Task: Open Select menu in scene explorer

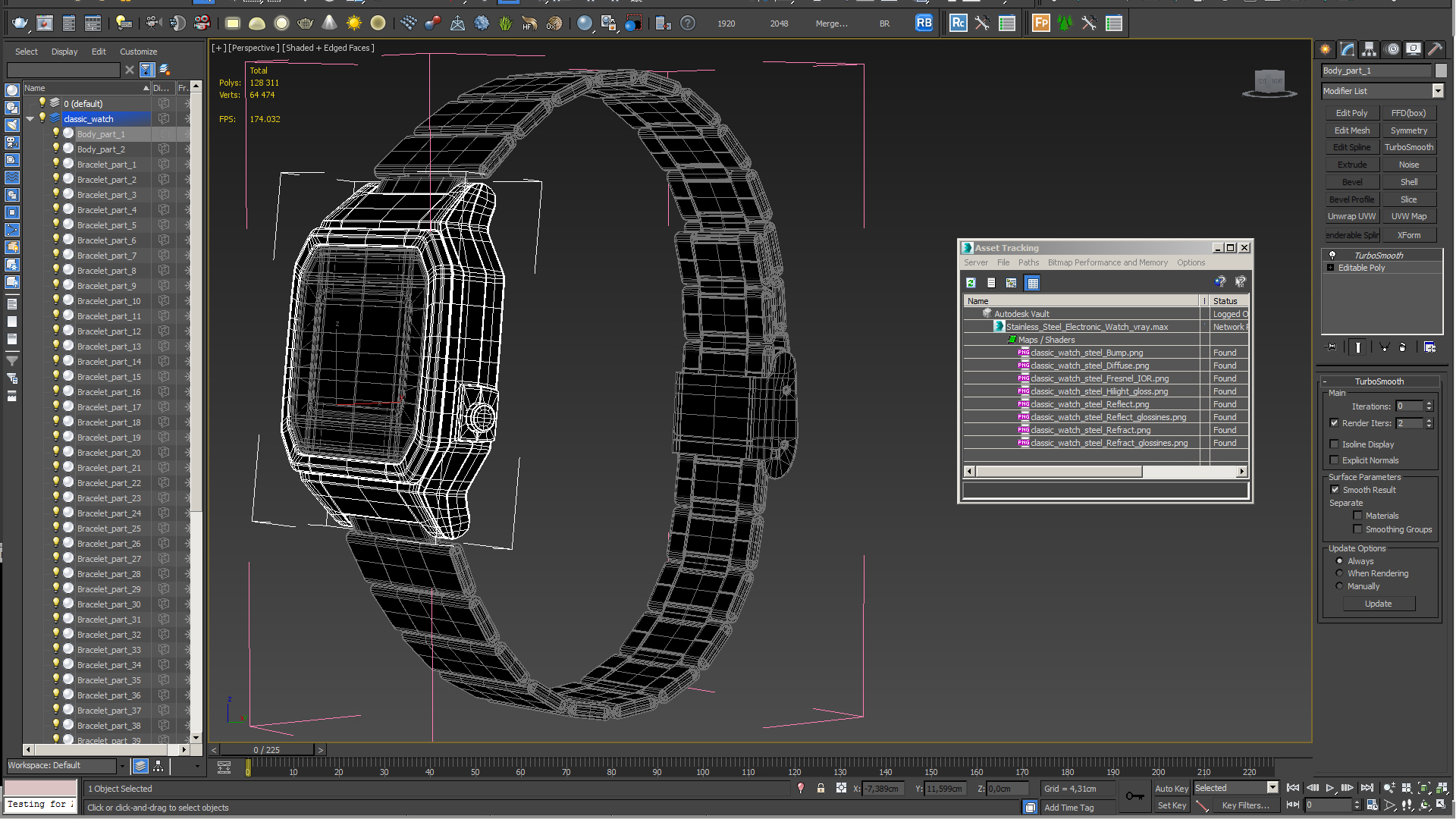Action: click(26, 52)
